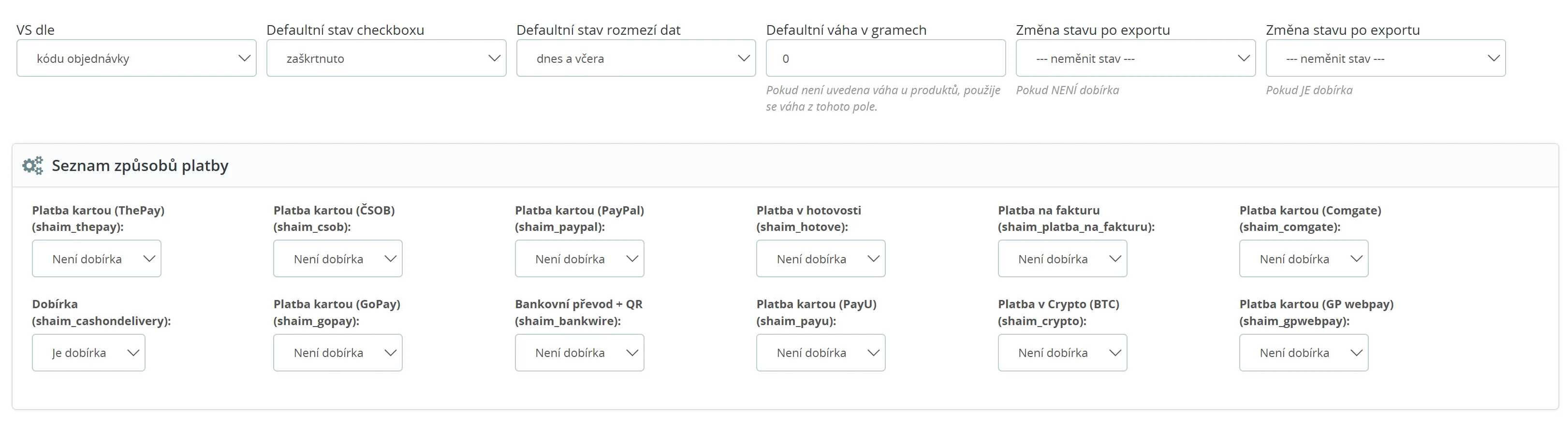Expand the Comgate payment dropdown
Screen dimensions: 1568x428
(1304, 258)
